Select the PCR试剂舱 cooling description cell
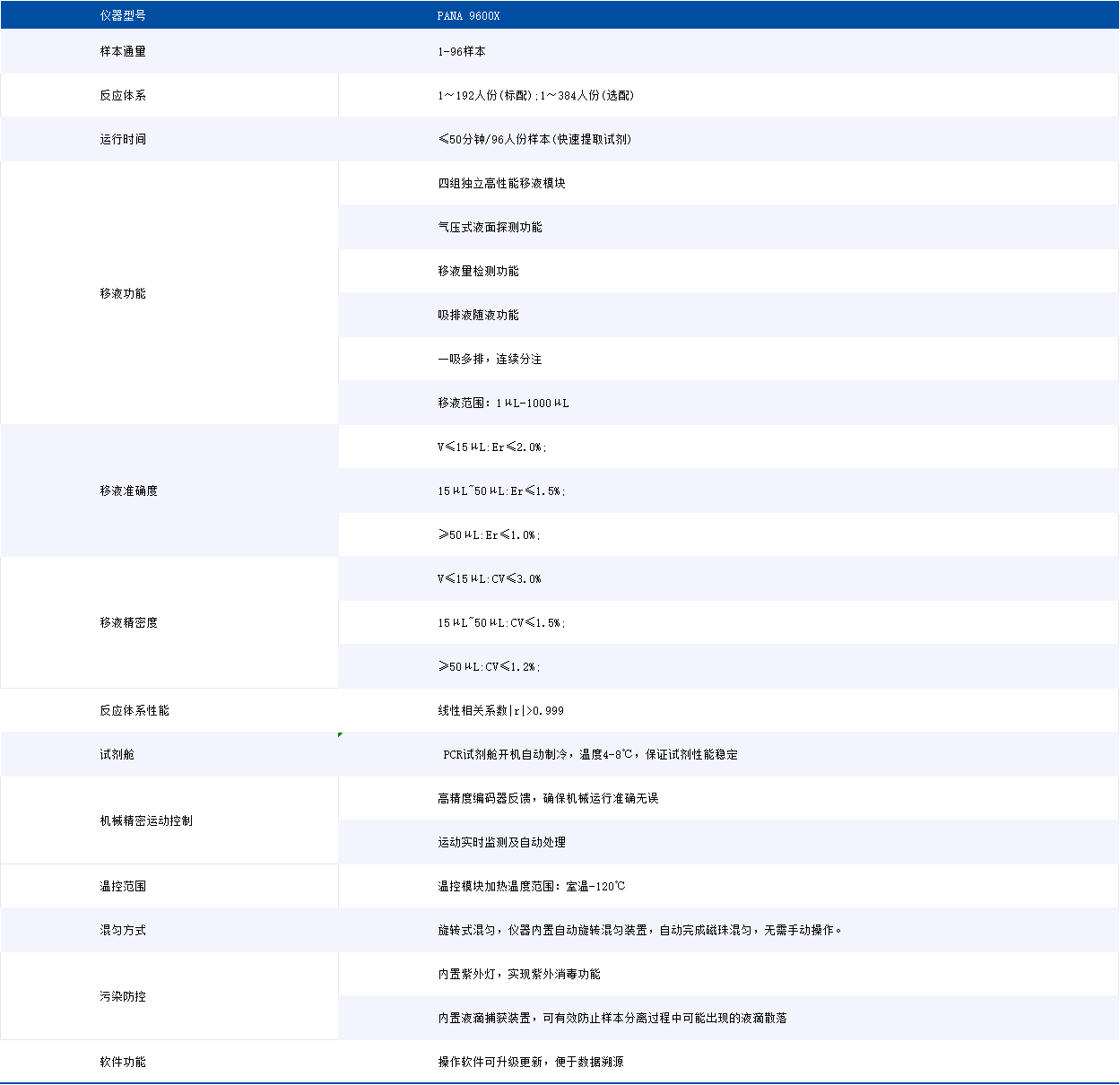This screenshot has width=1120, height=1085. click(587, 754)
